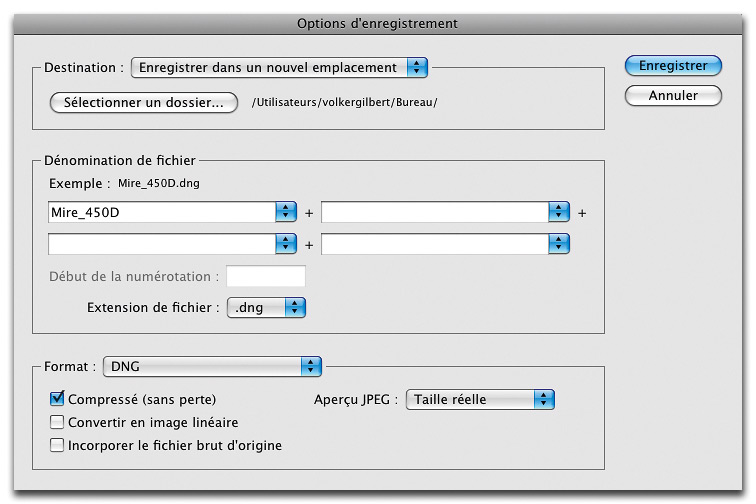Open the Sélectionner un dossier chooser
This screenshot has width=756, height=504.
144,102
